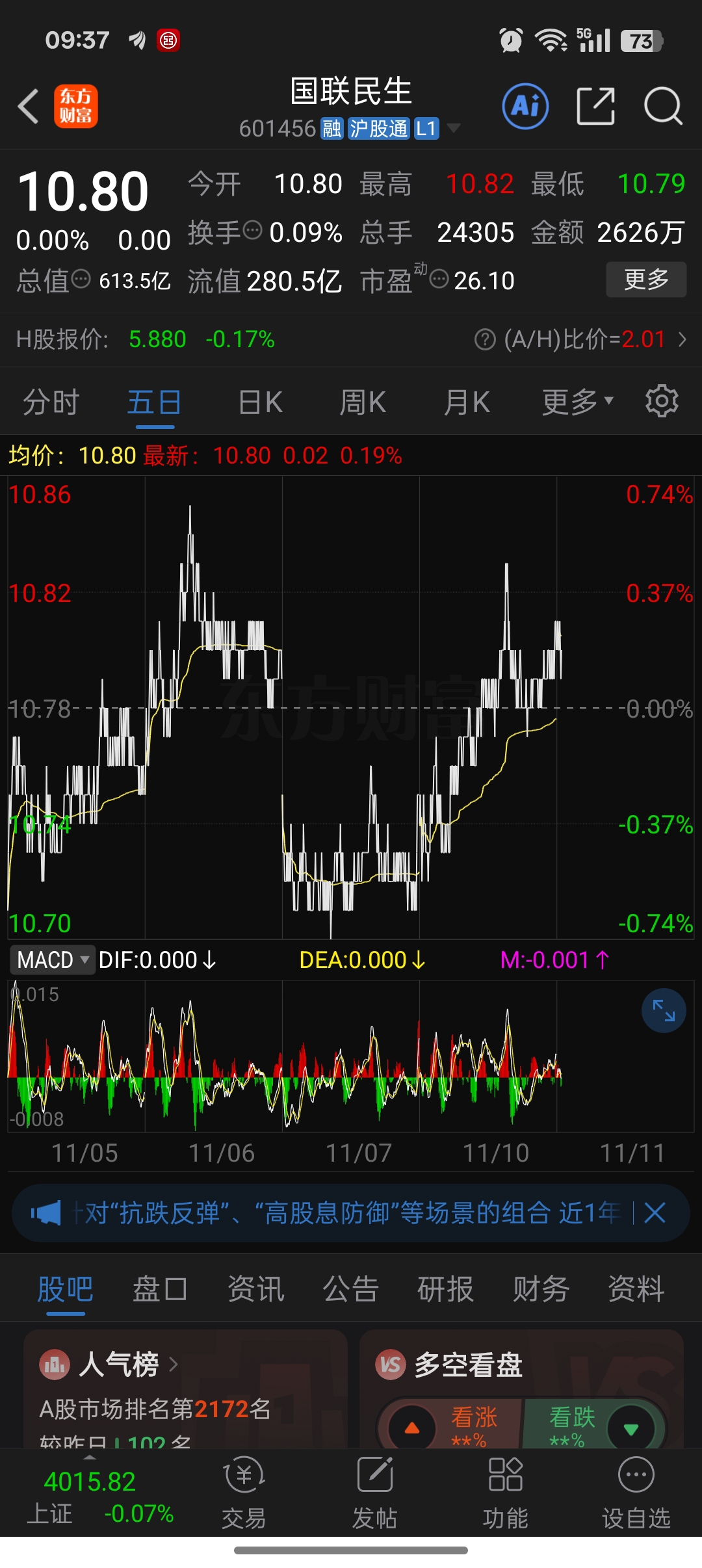Tap the announcement megaphone icon

point(46,1213)
